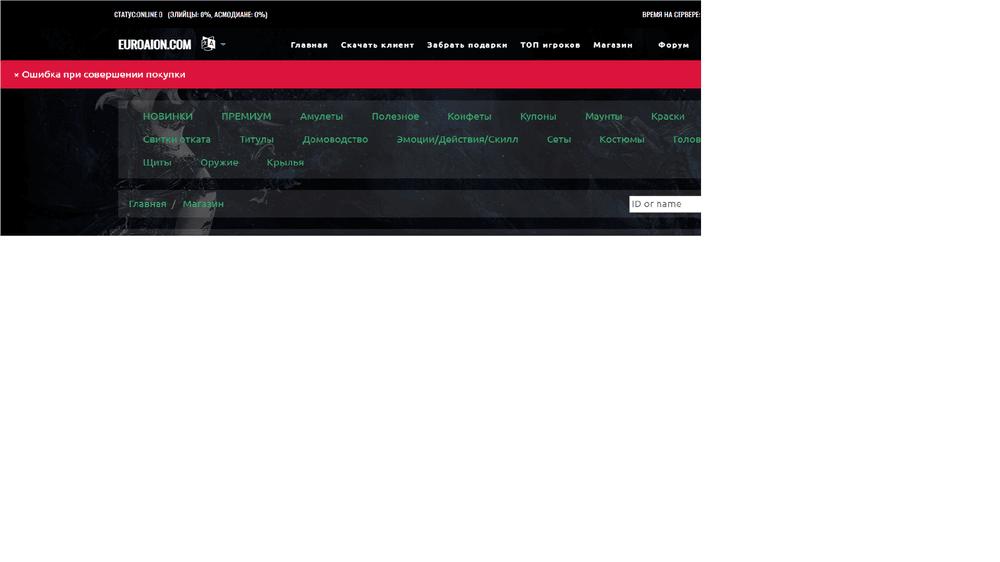This screenshot has width=1000, height=562.
Task: Open Магазин in top navigation
Action: [x=612, y=45]
